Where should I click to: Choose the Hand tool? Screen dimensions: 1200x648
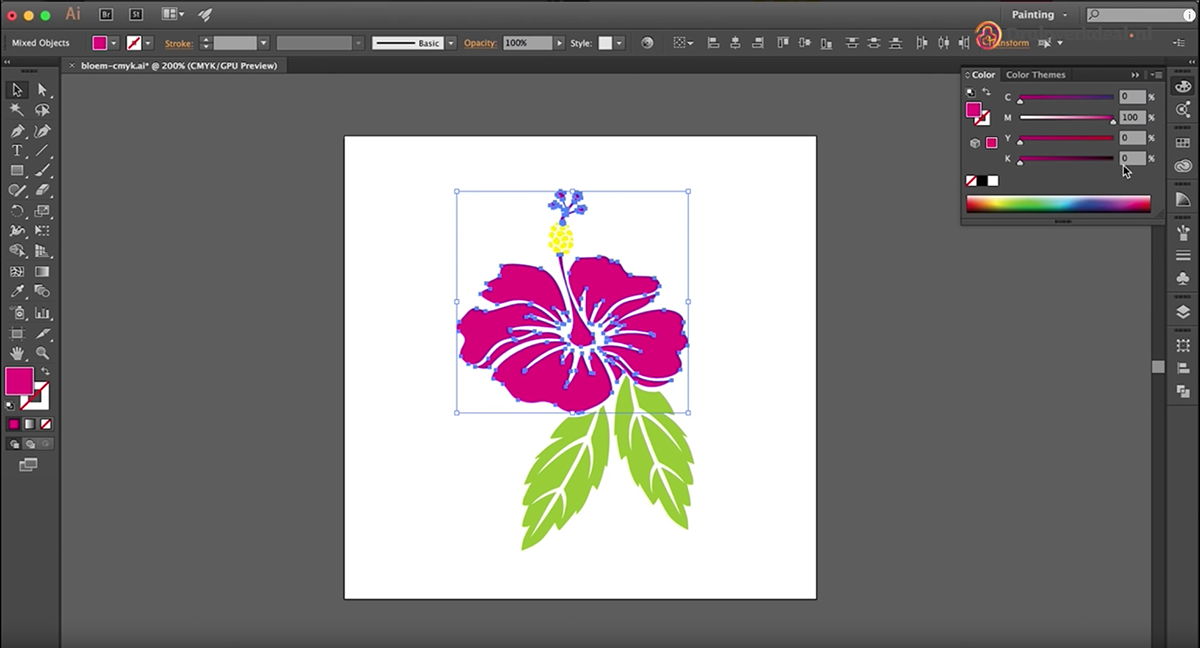coord(17,353)
